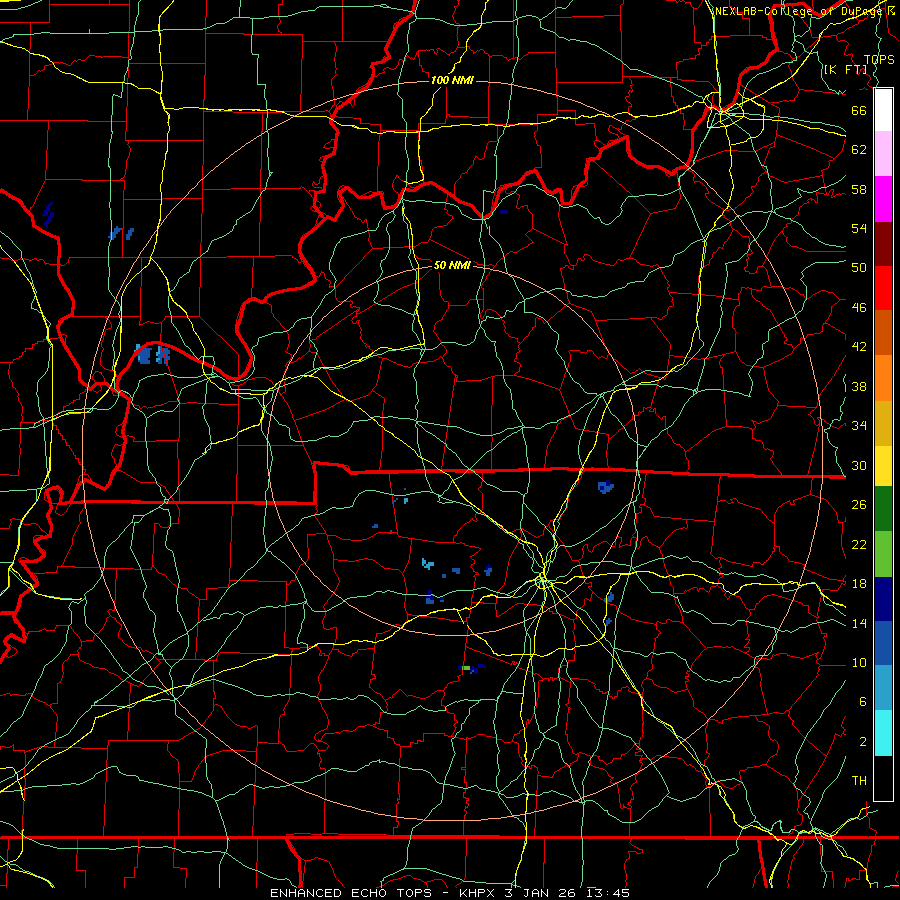Click the bright red legend swatch
Viewport: 900px width, 900px height.
point(883,288)
